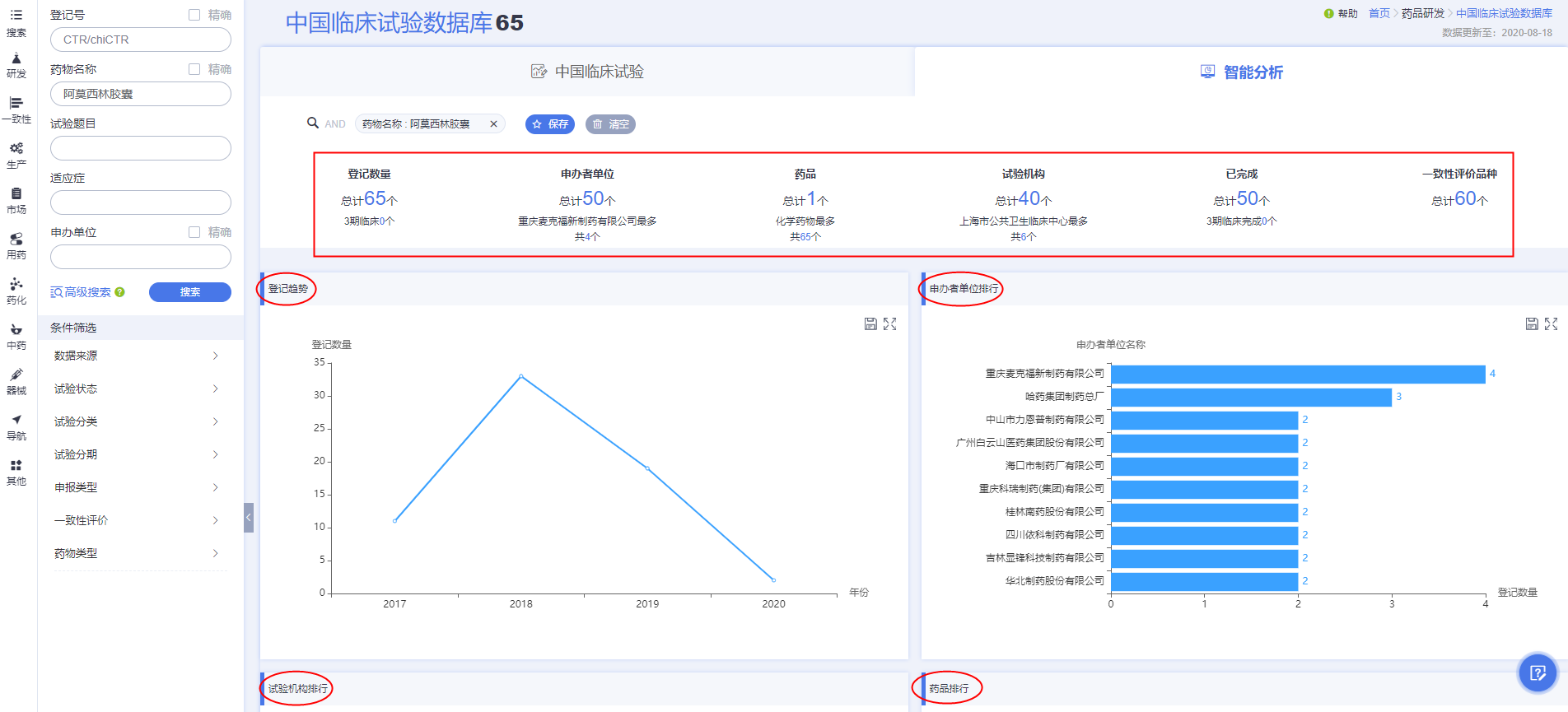Image resolution: width=1568 pixels, height=712 pixels.
Task: Open the 器械 sidebar icon
Action: (16, 383)
